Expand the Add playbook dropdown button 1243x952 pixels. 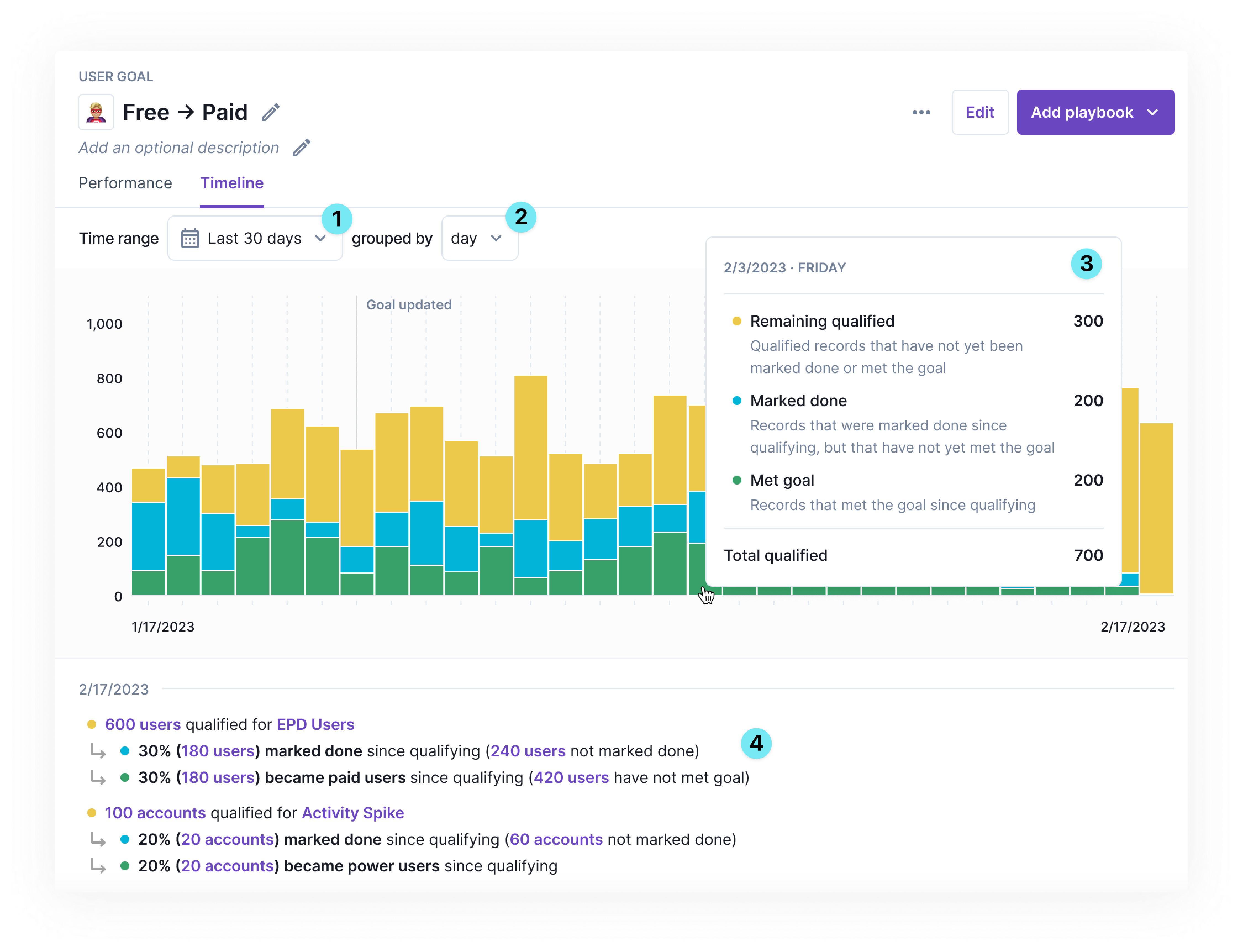[x=1095, y=112]
